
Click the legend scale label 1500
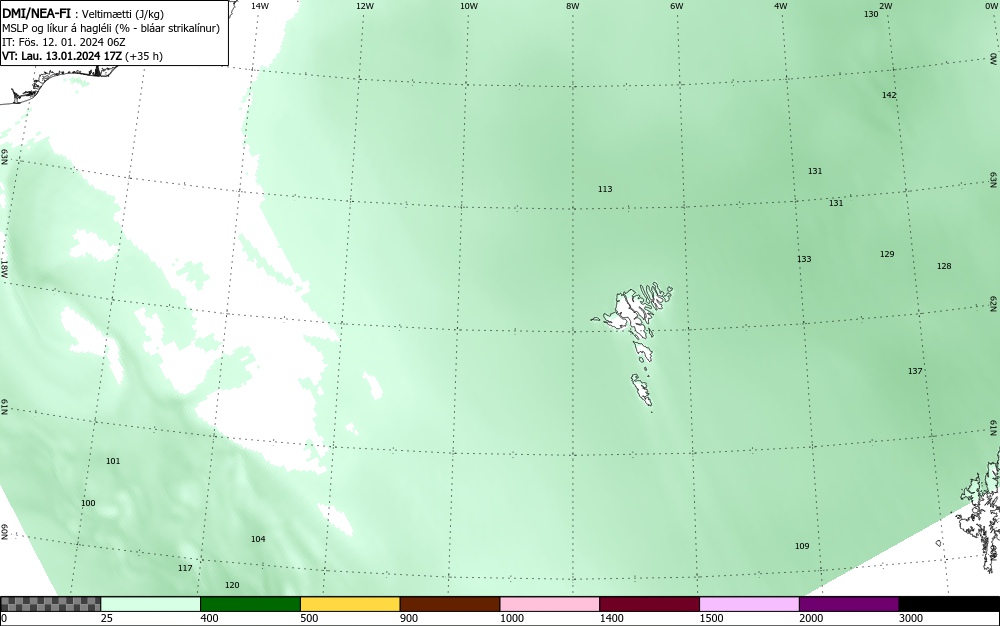[x=711, y=618]
